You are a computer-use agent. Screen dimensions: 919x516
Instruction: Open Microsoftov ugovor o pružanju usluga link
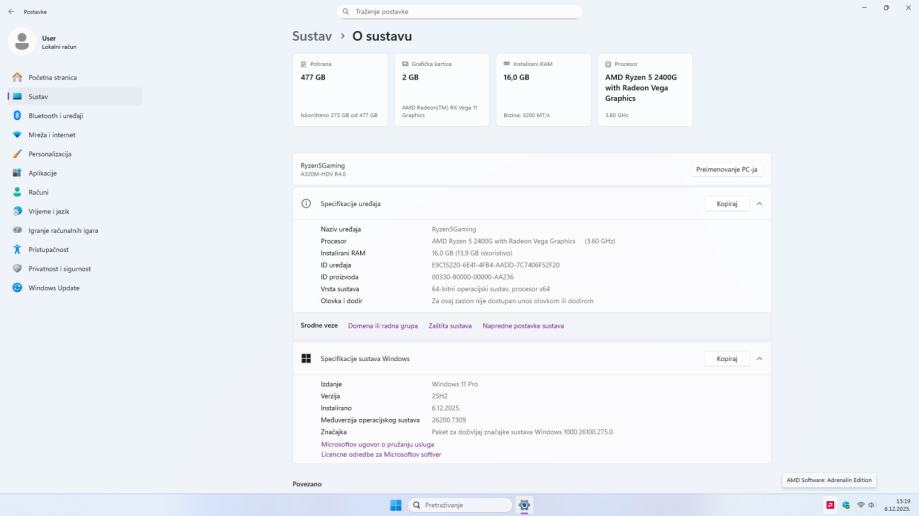(x=377, y=444)
